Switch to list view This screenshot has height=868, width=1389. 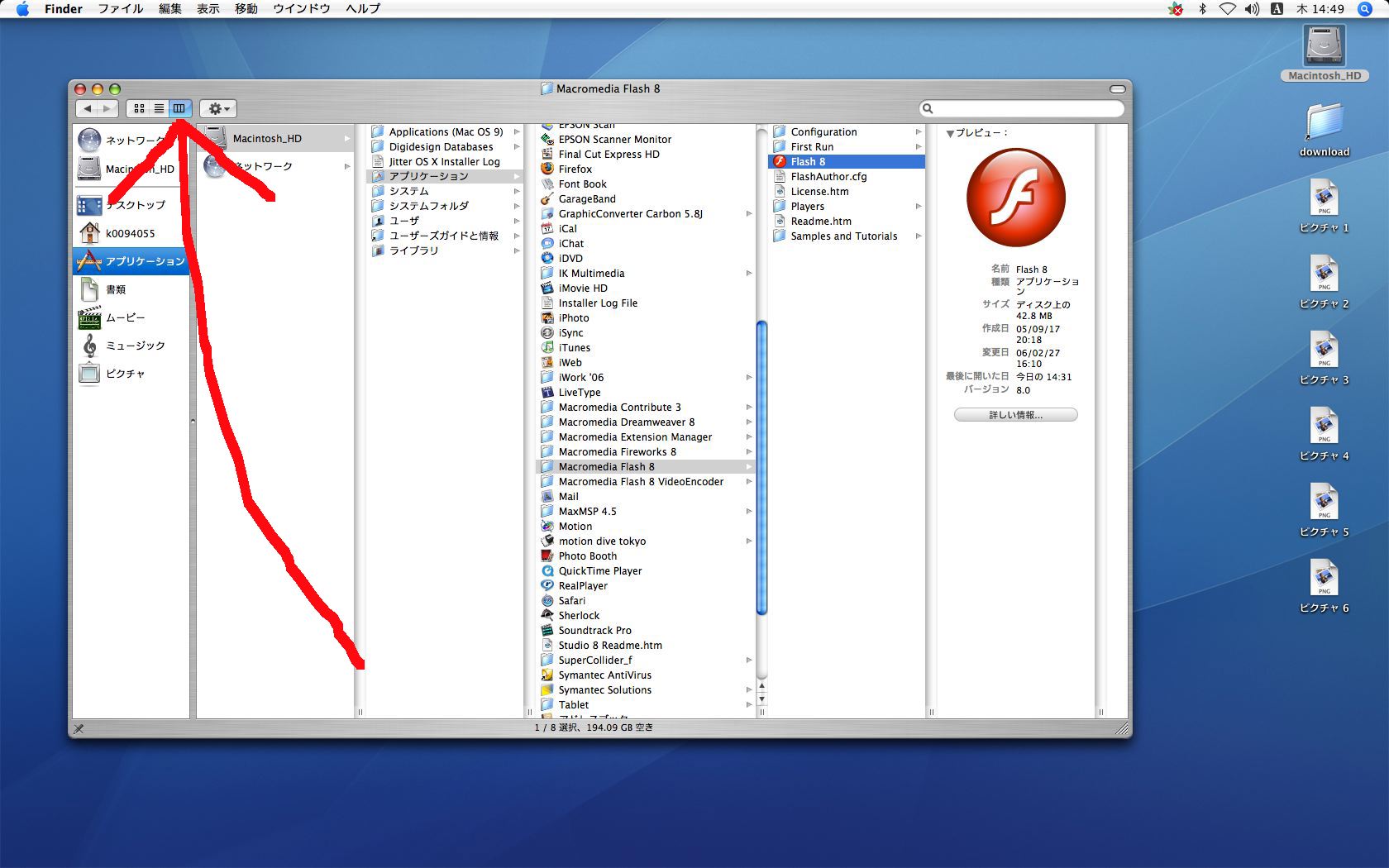click(x=160, y=108)
